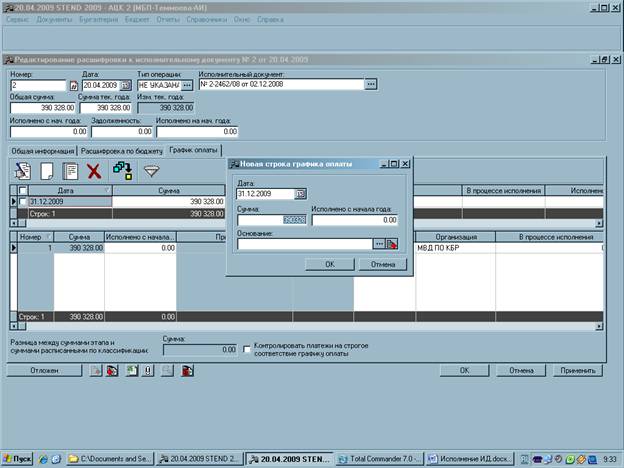
Task: Click OK in the Новая строка dialog
Action: [329, 264]
